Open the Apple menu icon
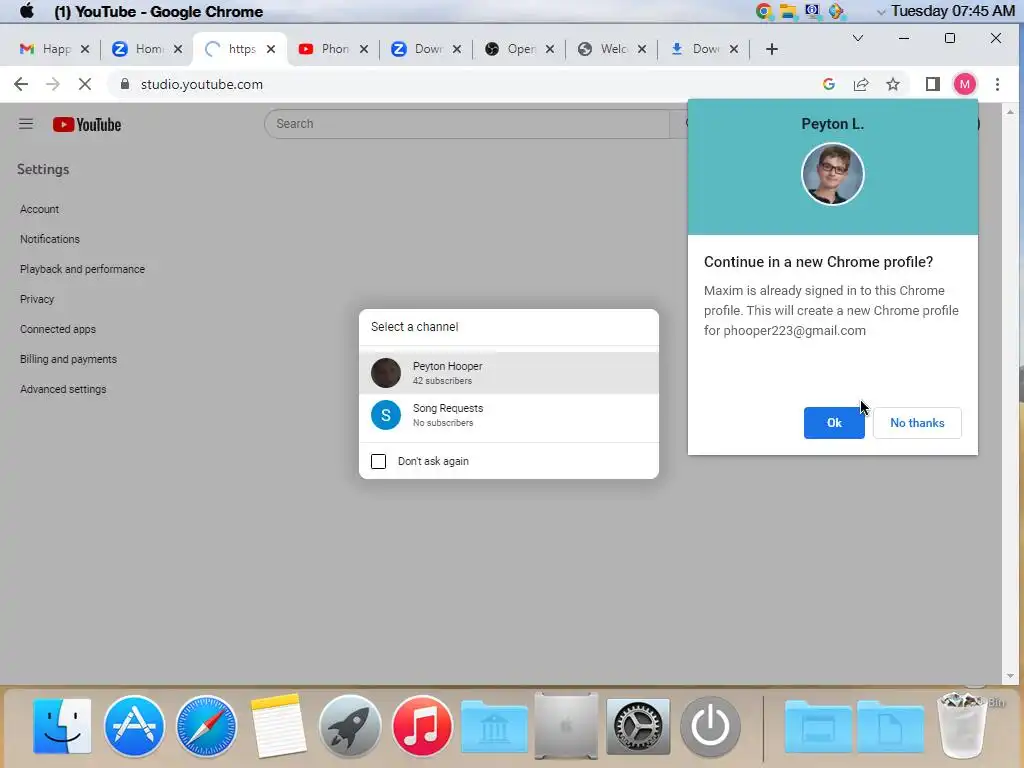Viewport: 1024px width, 768px height. coord(27,11)
